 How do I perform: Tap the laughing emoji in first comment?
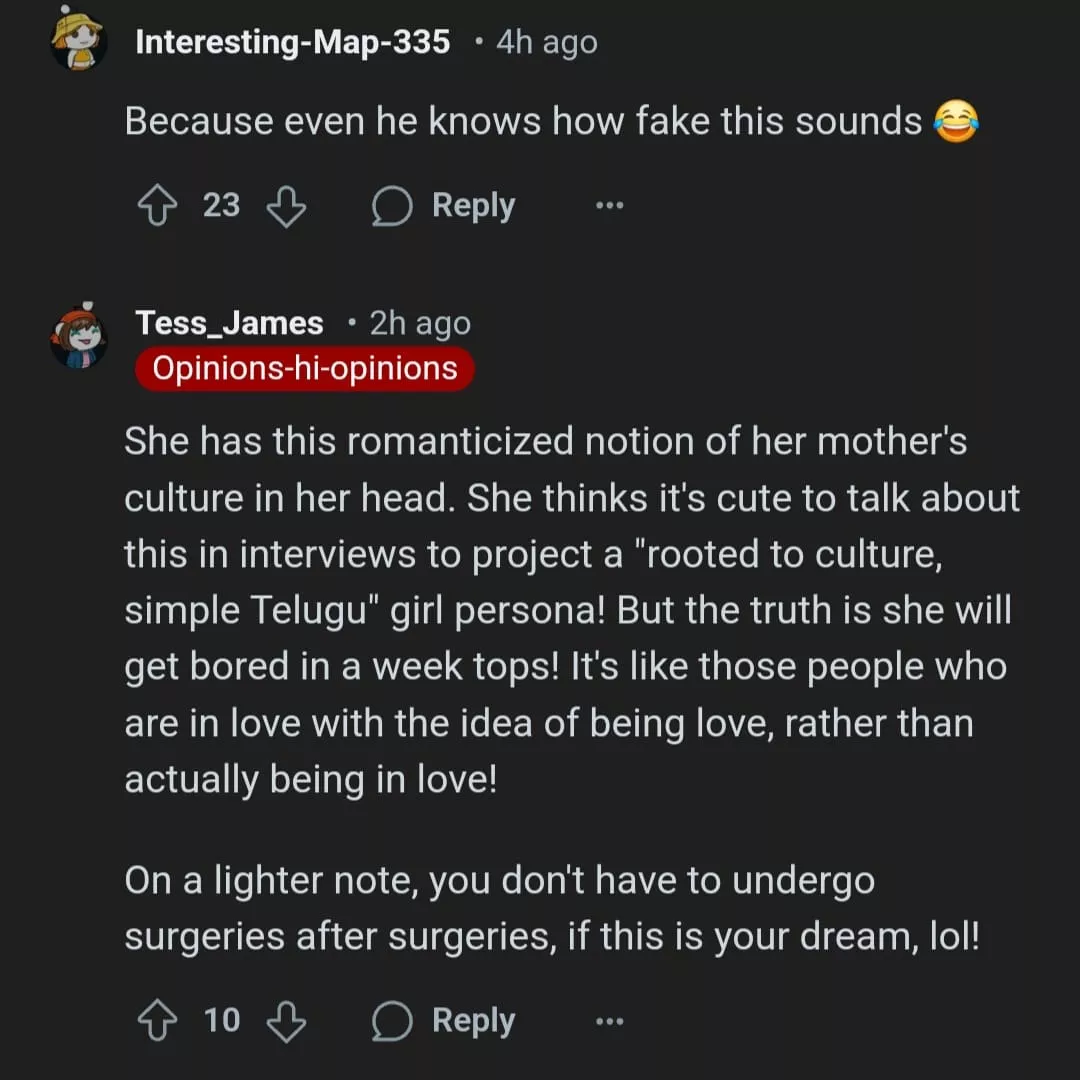pyautogui.click(x=955, y=122)
